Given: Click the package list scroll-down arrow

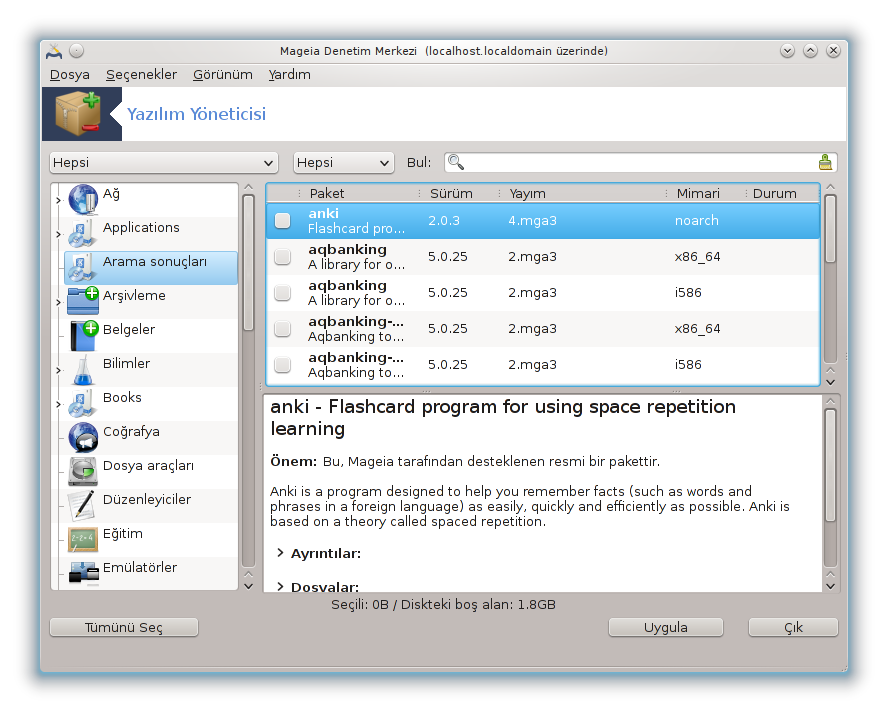Looking at the screenshot, I should click(830, 382).
